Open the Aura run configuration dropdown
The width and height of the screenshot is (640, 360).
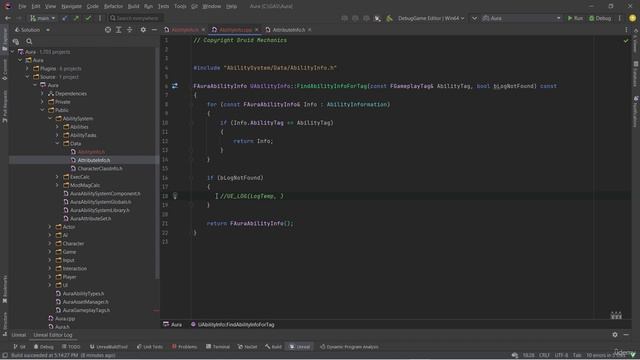pyautogui.click(x=522, y=18)
